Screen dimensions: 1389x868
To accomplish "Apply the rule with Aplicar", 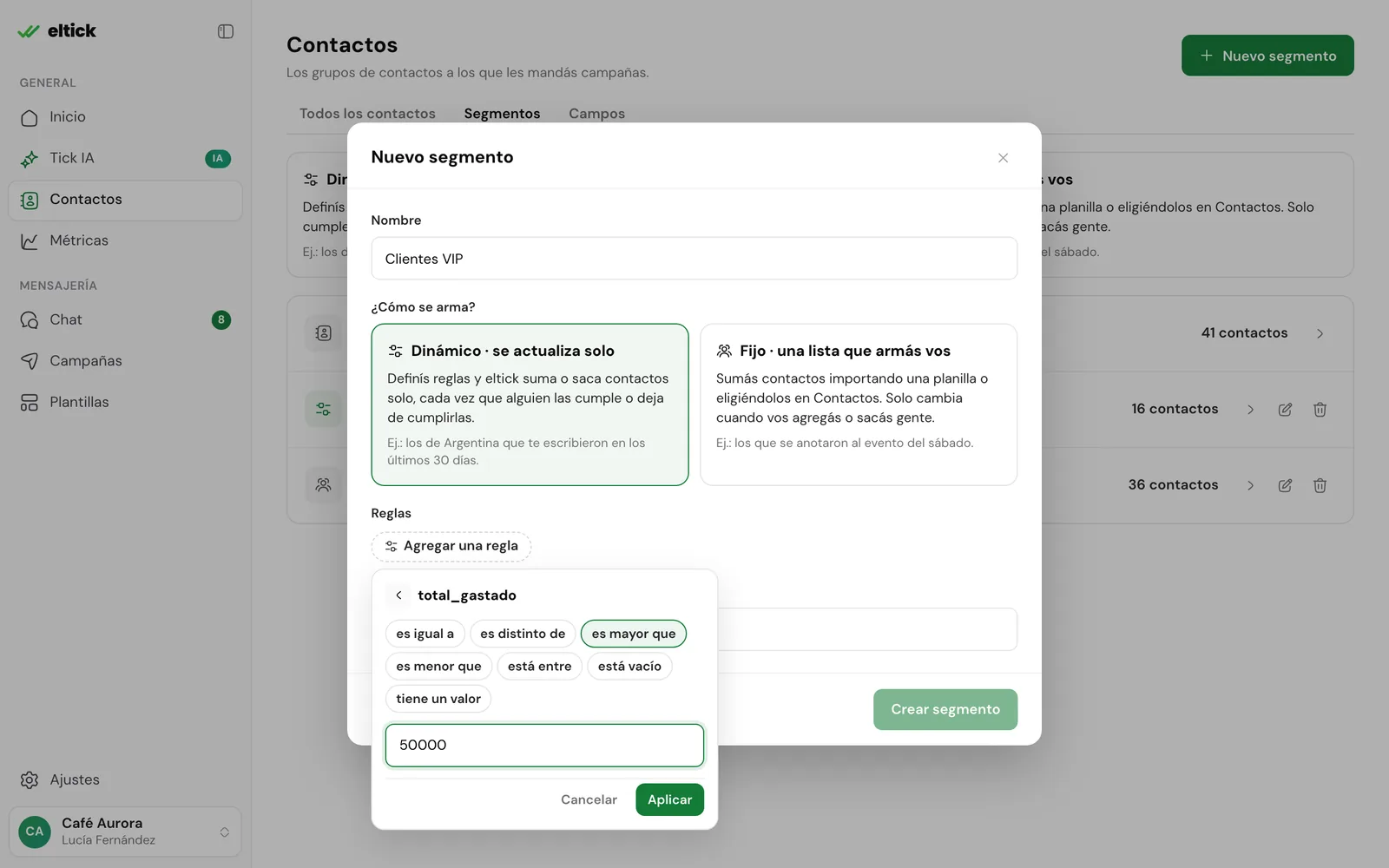I will [x=669, y=799].
